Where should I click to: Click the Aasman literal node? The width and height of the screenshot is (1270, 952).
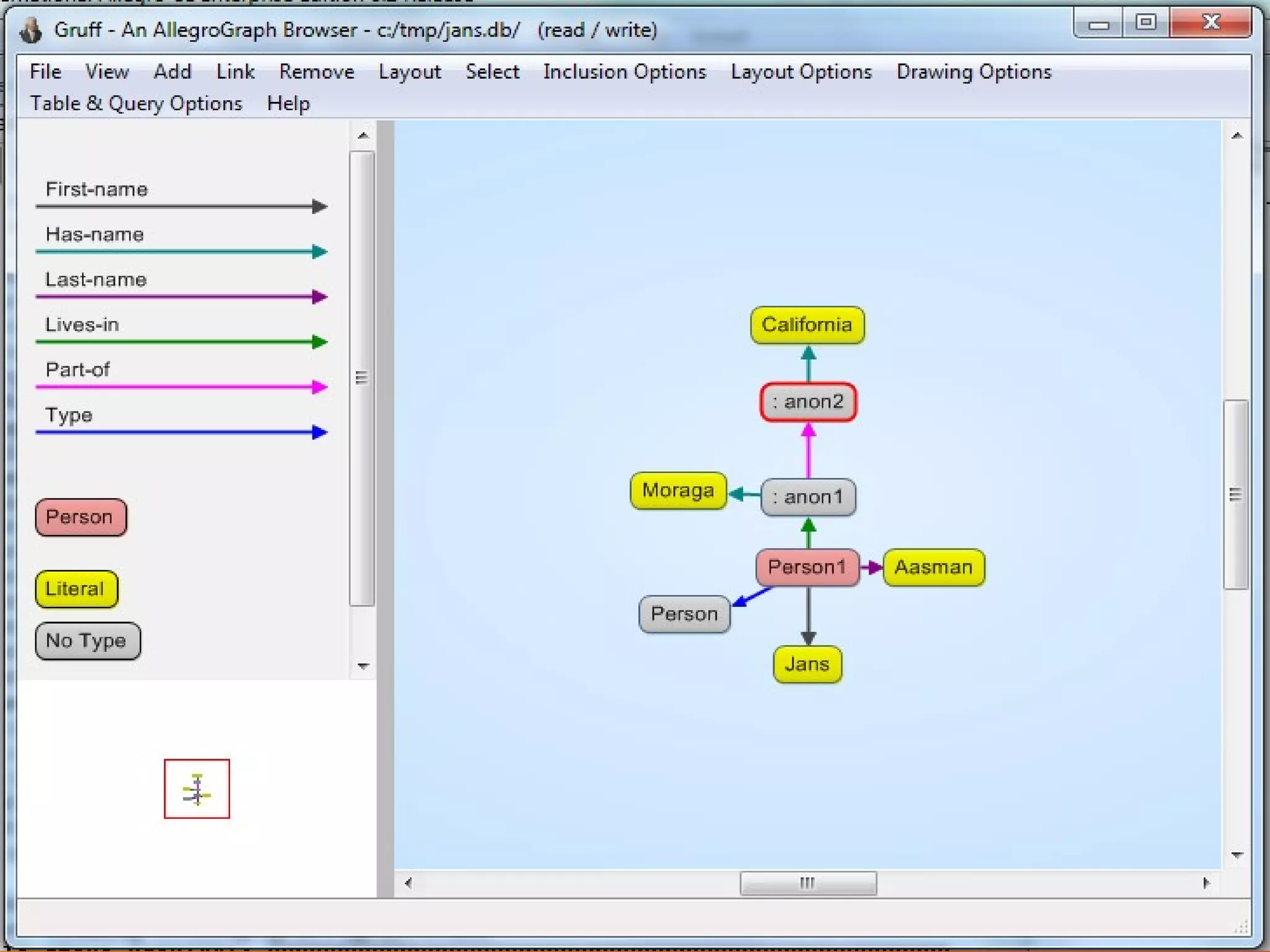[x=933, y=566]
